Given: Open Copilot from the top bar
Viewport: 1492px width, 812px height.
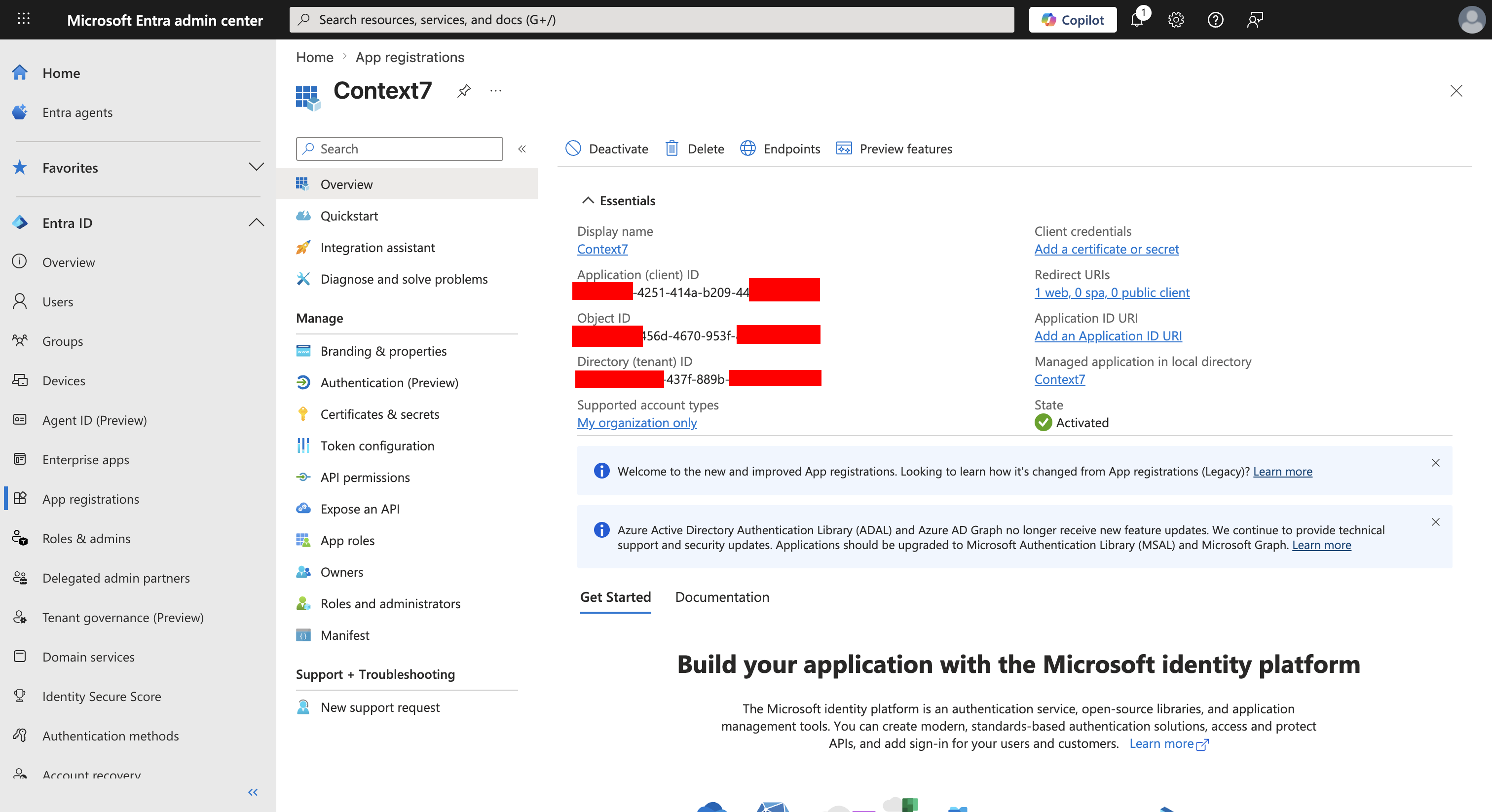Looking at the screenshot, I should tap(1073, 20).
